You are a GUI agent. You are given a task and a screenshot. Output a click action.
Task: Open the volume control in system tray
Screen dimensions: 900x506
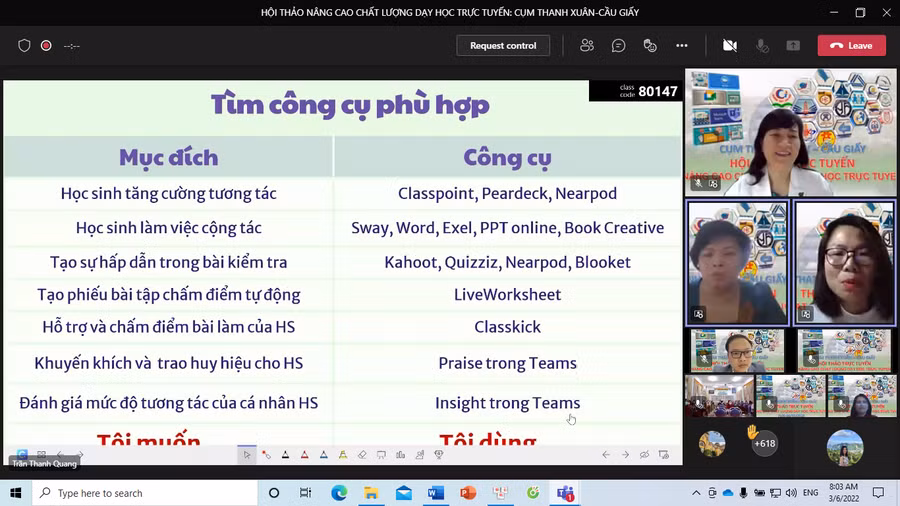[792, 493]
